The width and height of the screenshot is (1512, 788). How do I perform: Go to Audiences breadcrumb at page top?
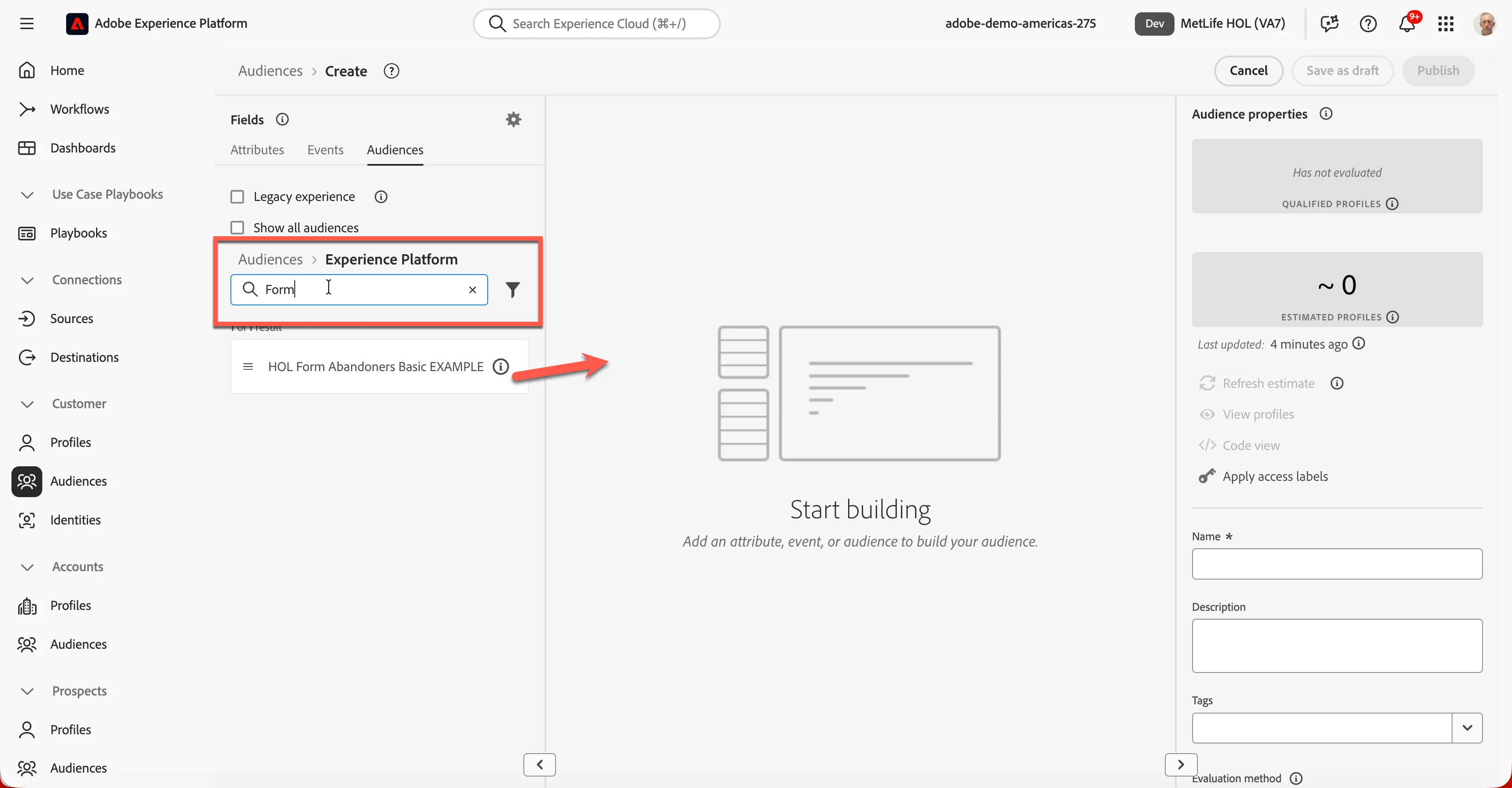(x=270, y=71)
